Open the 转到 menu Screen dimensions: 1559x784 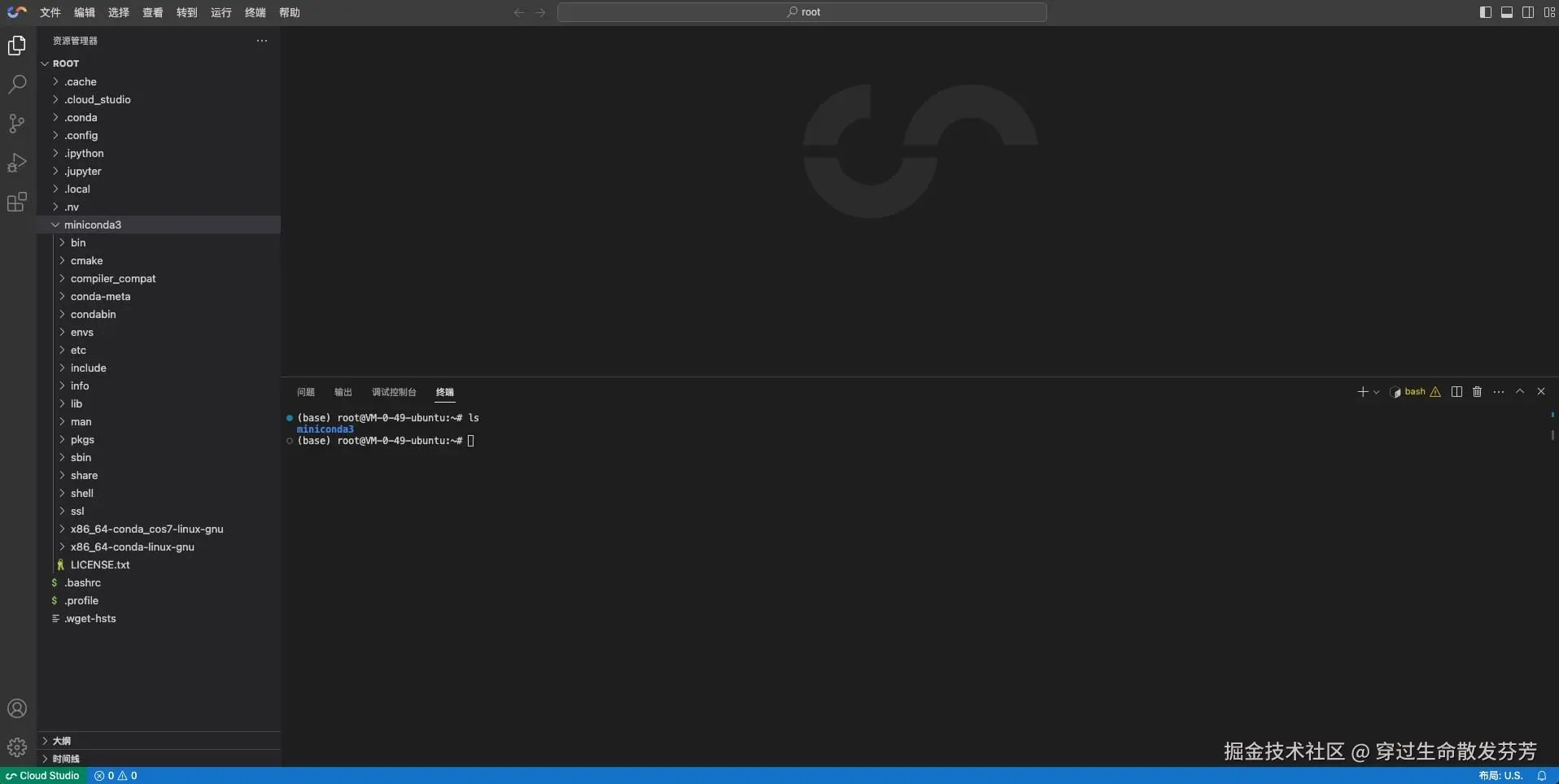(x=187, y=12)
